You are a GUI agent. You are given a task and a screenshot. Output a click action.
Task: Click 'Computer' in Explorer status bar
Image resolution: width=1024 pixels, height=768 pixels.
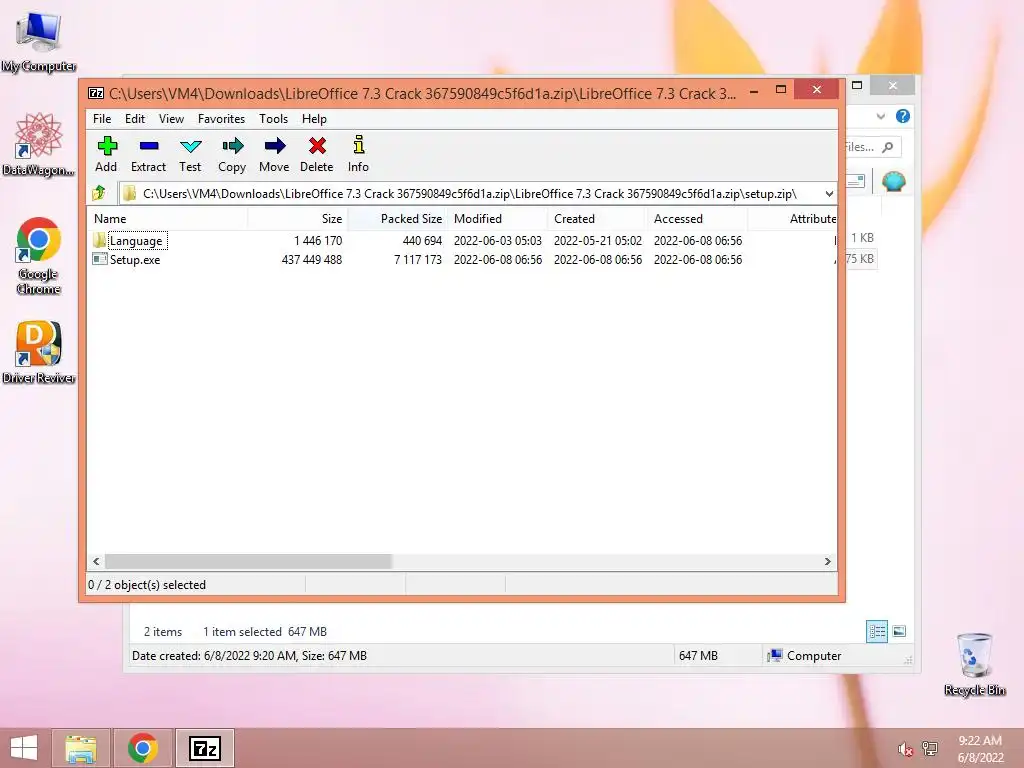coord(805,655)
